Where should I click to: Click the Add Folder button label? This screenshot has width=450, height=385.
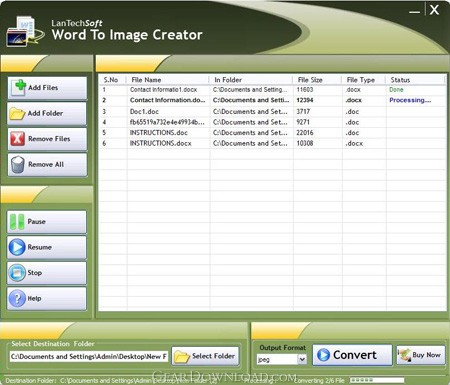click(x=45, y=113)
